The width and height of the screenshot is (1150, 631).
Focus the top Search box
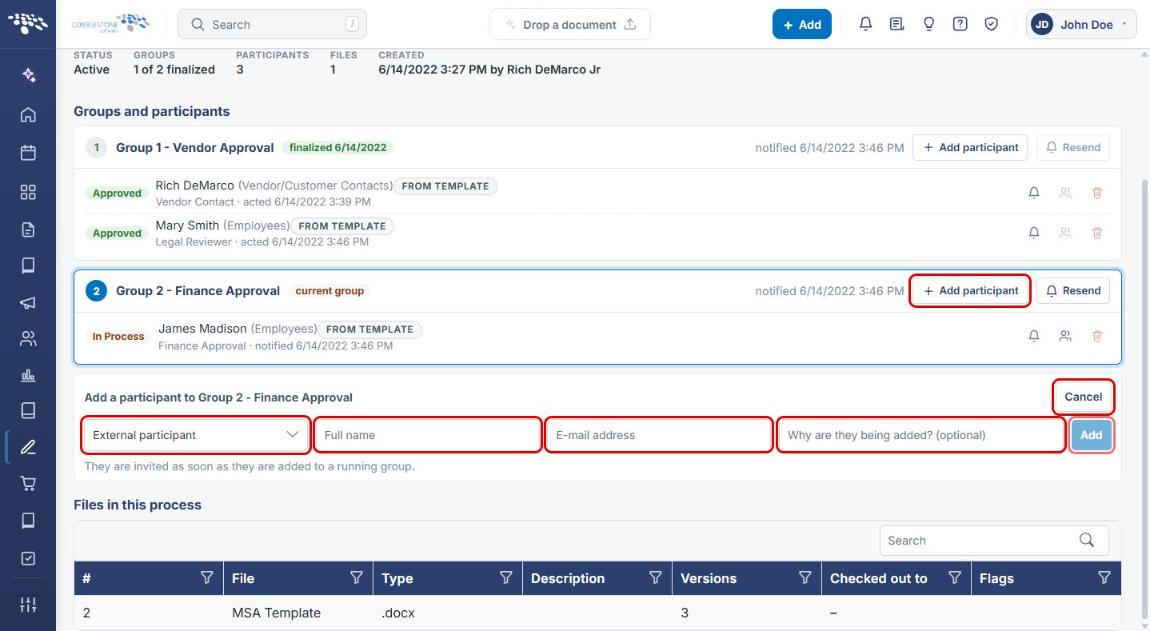click(272, 24)
